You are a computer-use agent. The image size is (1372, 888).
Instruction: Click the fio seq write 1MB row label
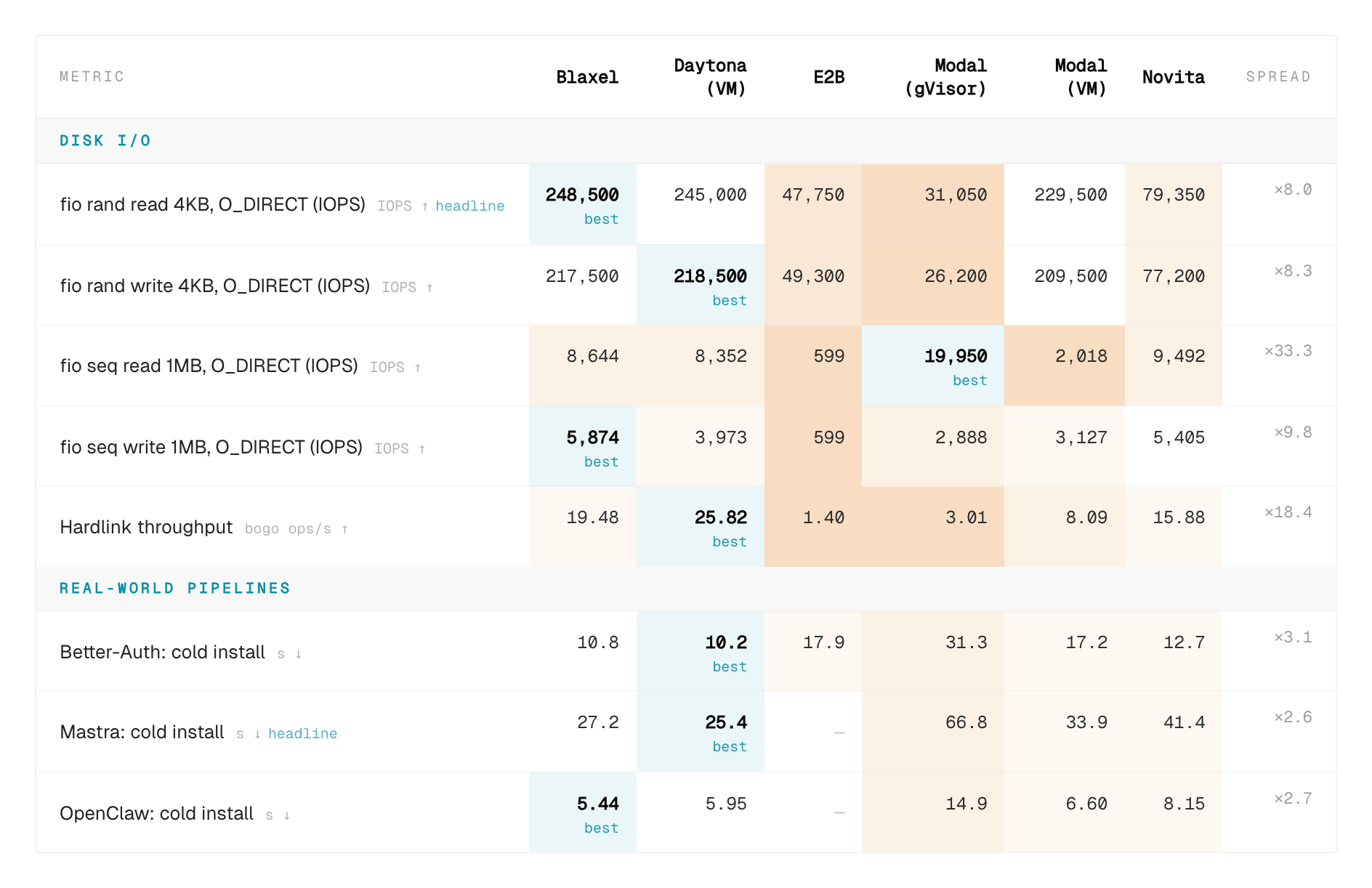[211, 448]
